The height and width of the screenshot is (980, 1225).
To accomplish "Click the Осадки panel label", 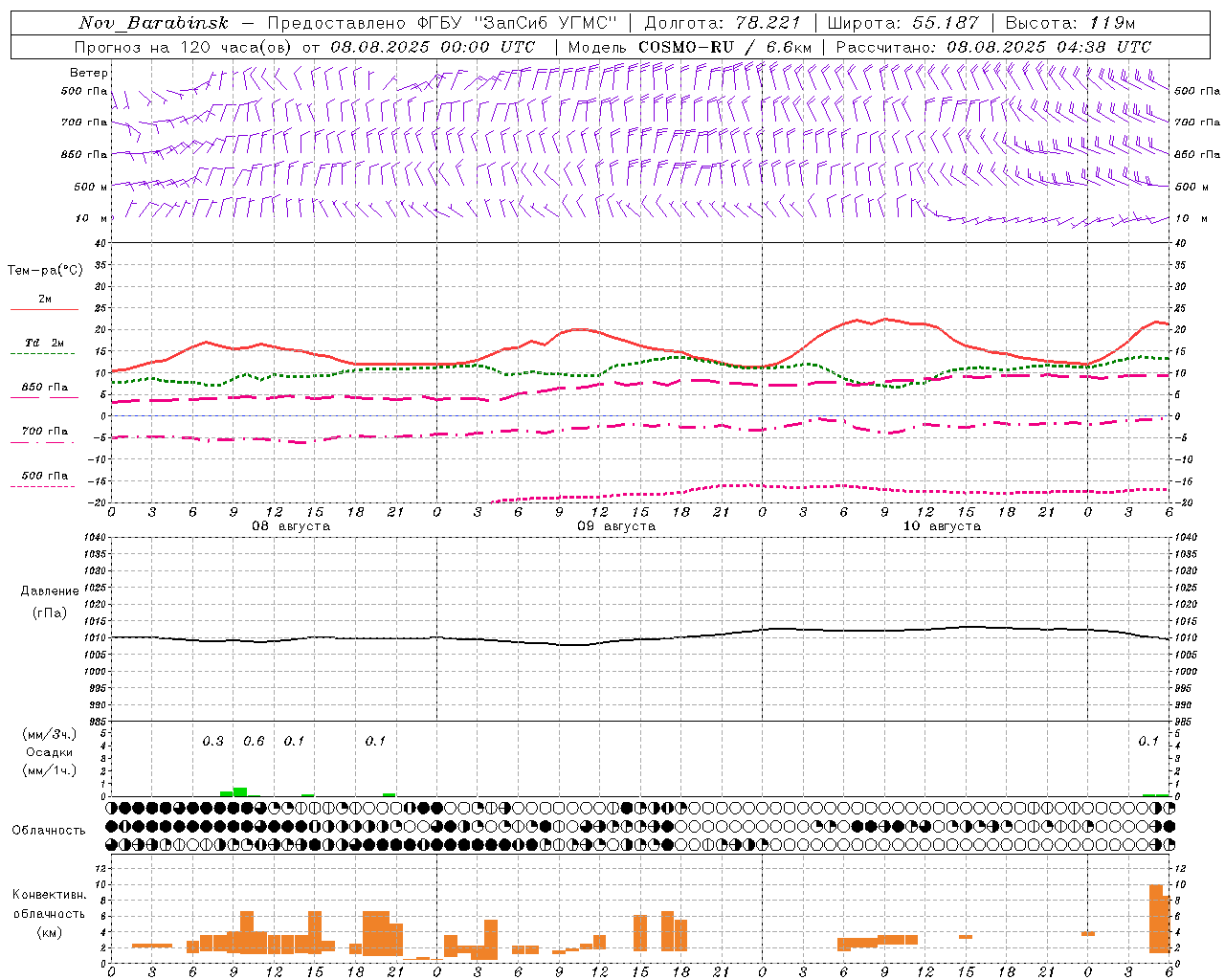I will pos(50,752).
